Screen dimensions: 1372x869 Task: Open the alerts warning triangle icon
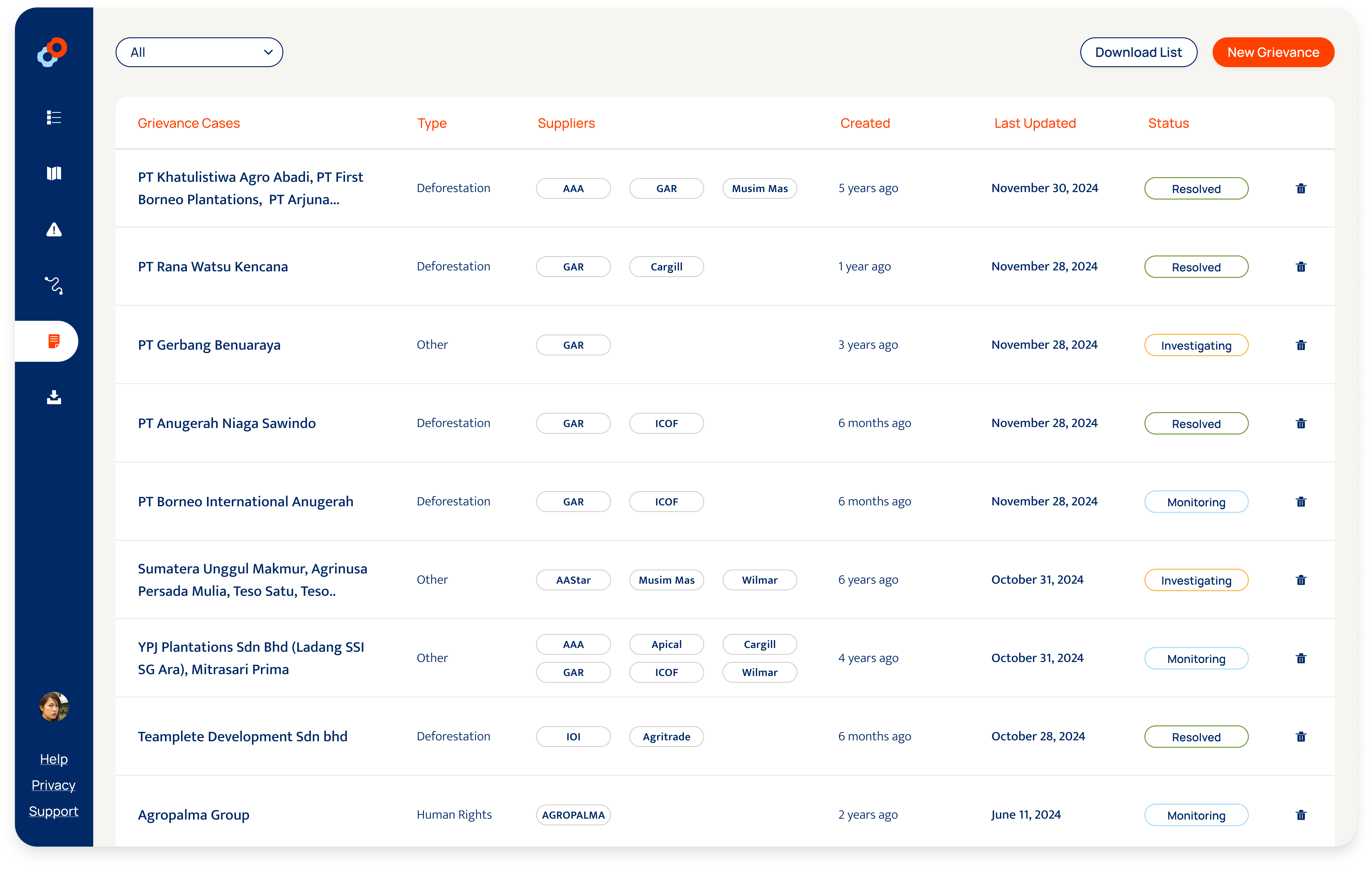54,230
